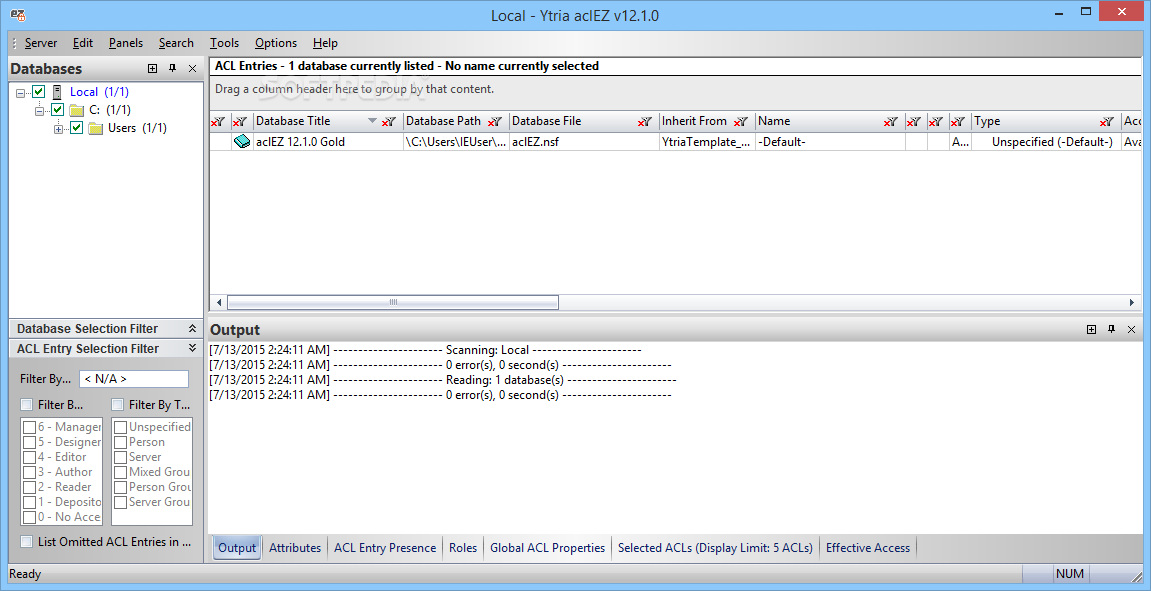
Task: Enable the 'Filter B...' checkbox
Action: (x=26, y=405)
